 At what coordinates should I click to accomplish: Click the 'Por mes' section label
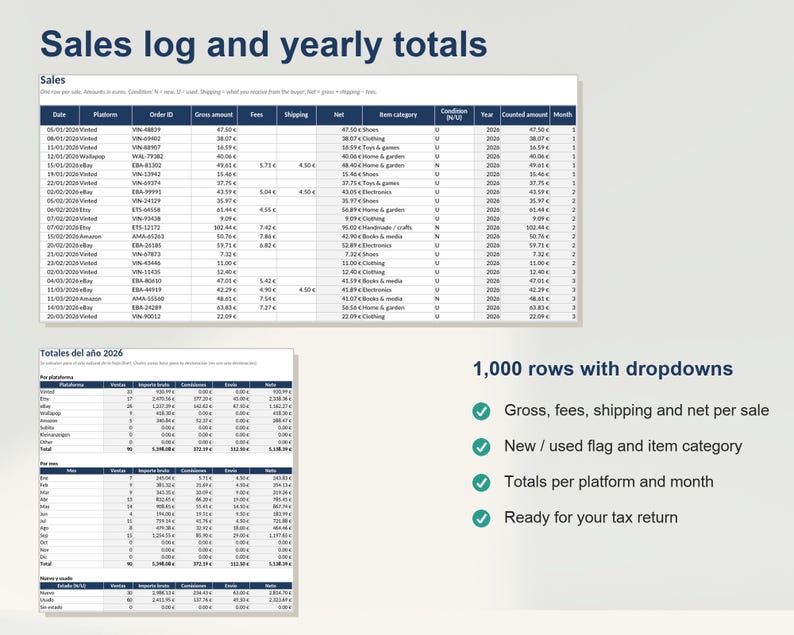pyautogui.click(x=49, y=464)
